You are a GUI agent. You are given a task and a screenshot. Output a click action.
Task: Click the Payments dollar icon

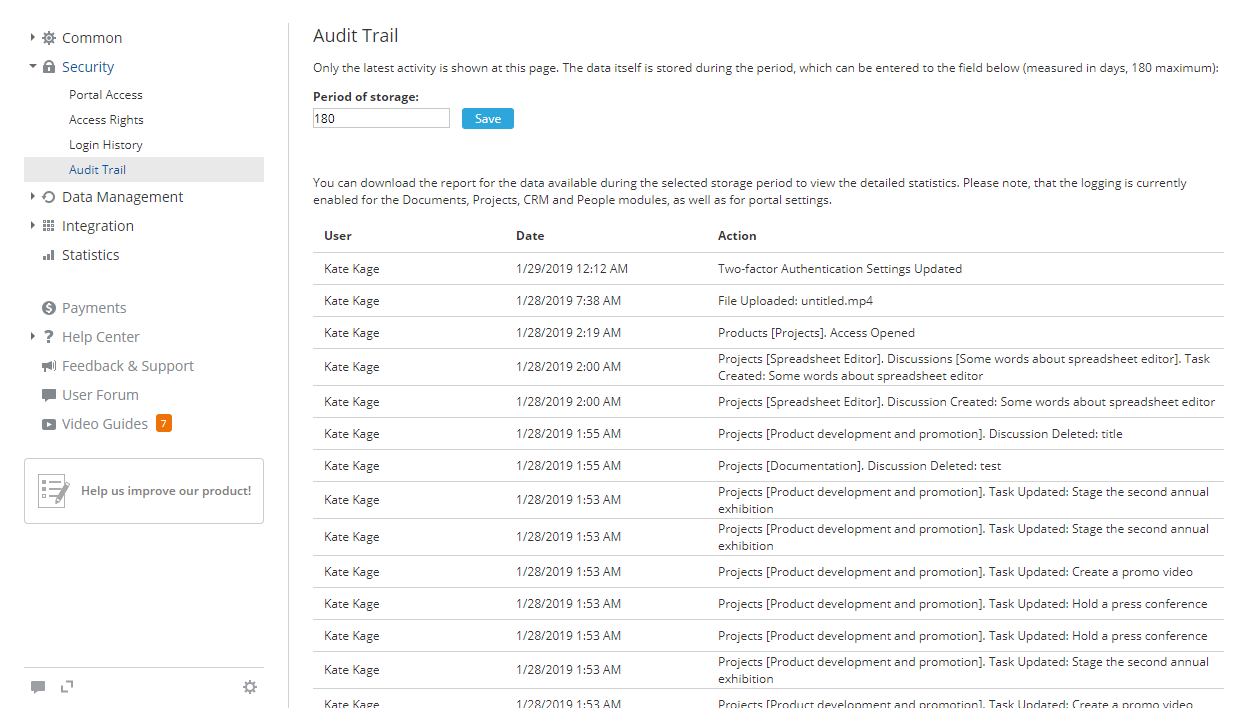click(47, 308)
